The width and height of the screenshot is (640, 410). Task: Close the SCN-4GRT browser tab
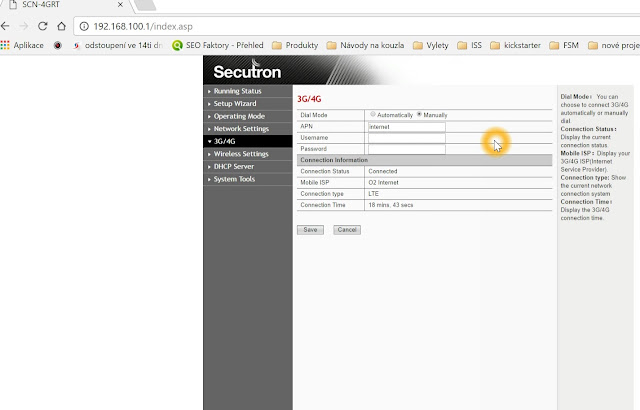[120, 5]
